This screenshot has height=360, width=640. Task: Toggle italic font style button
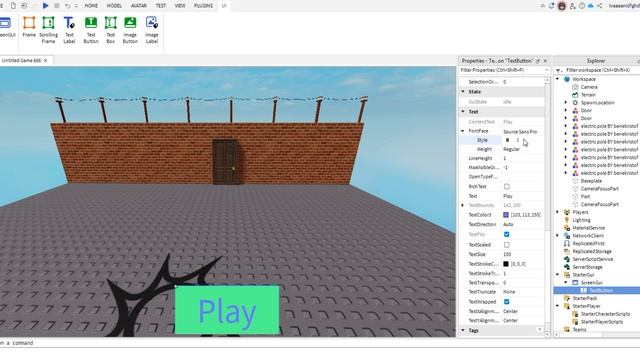pyautogui.click(x=518, y=140)
